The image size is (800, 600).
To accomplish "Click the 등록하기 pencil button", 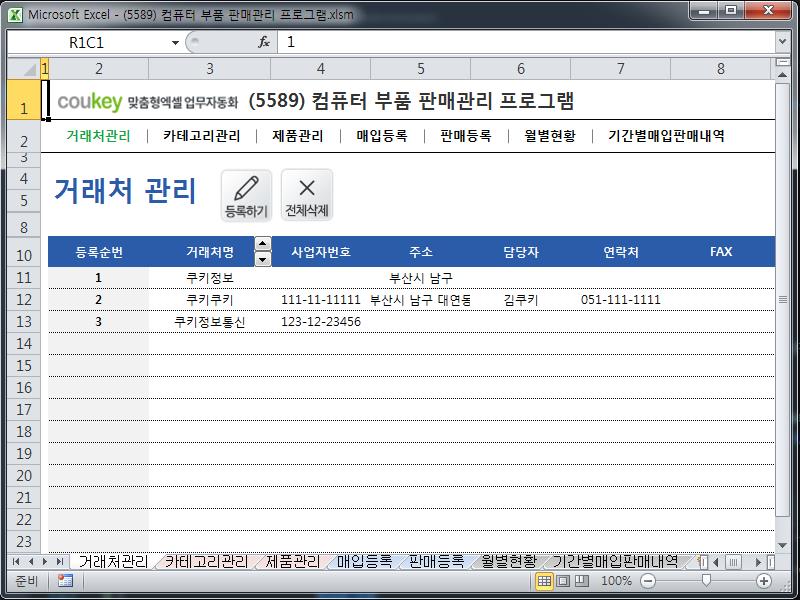I will coord(246,196).
